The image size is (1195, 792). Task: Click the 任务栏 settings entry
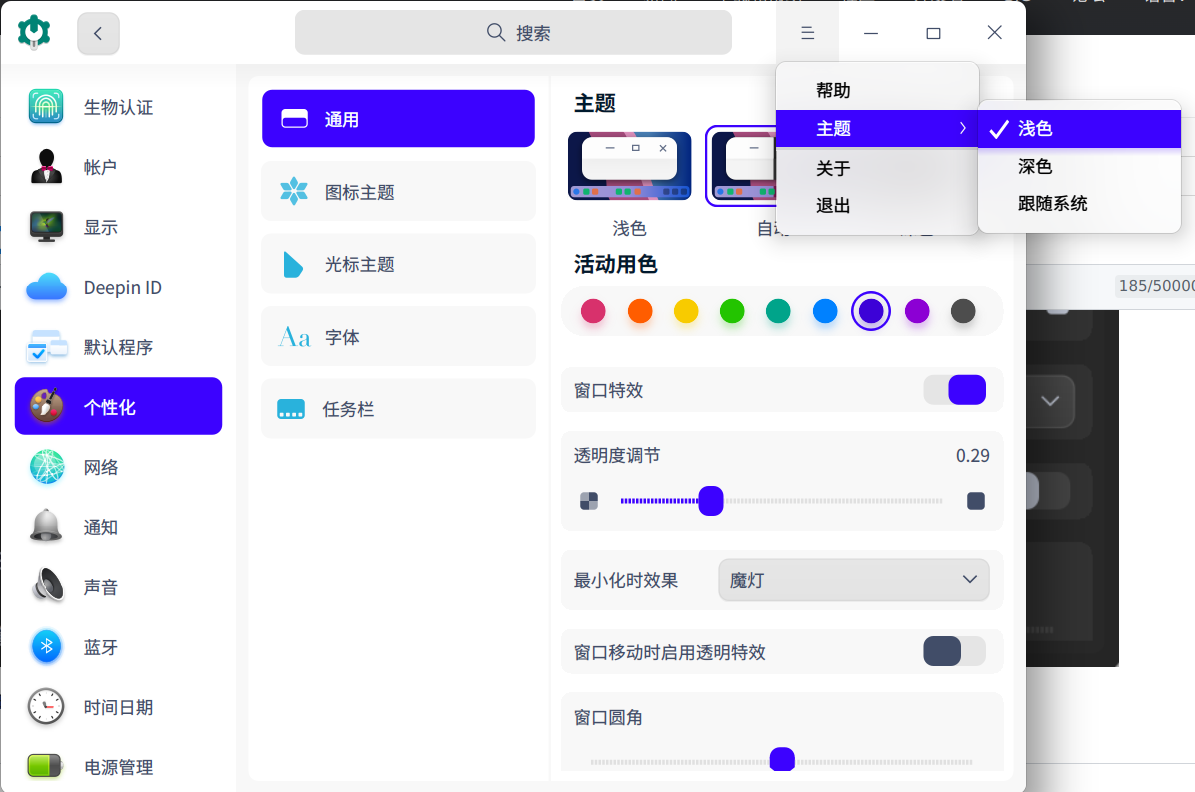(398, 408)
